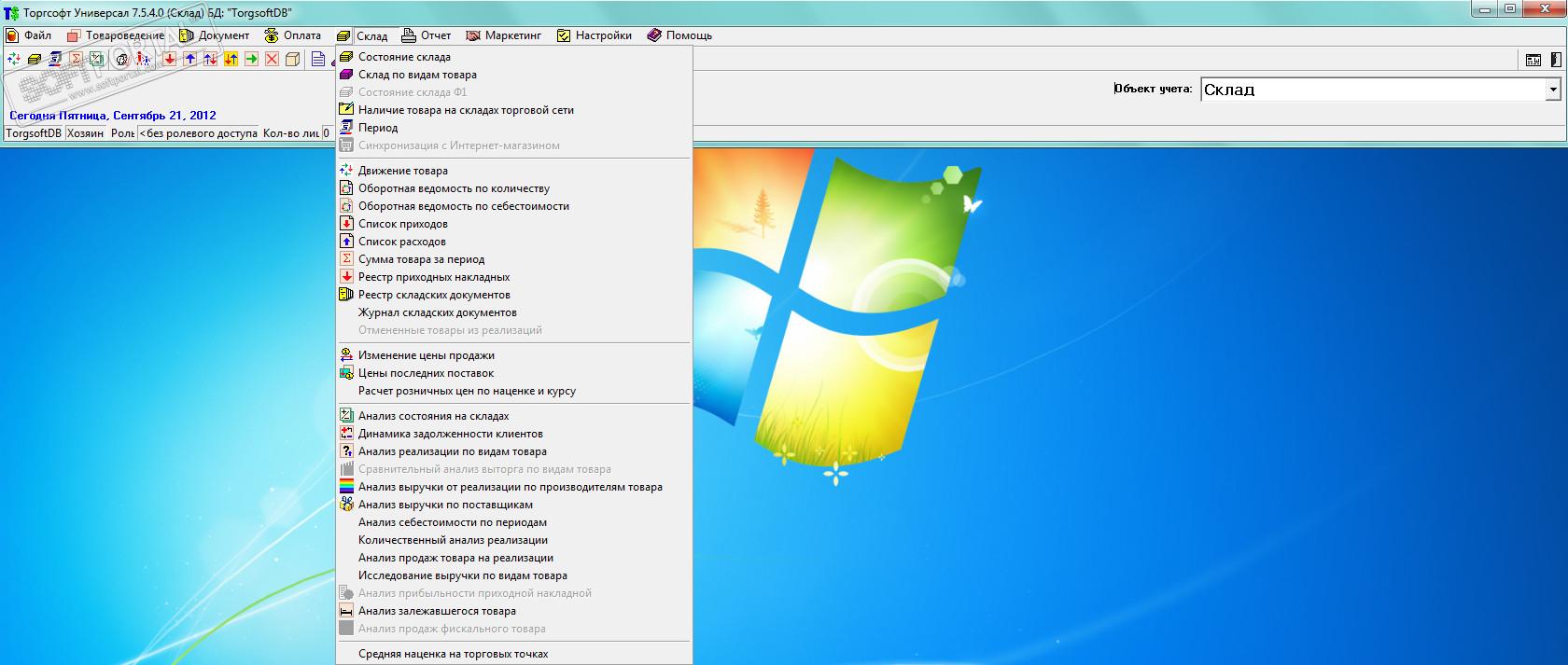Image resolution: width=1568 pixels, height=665 pixels.
Task: Open the Настройки menu
Action: (595, 35)
